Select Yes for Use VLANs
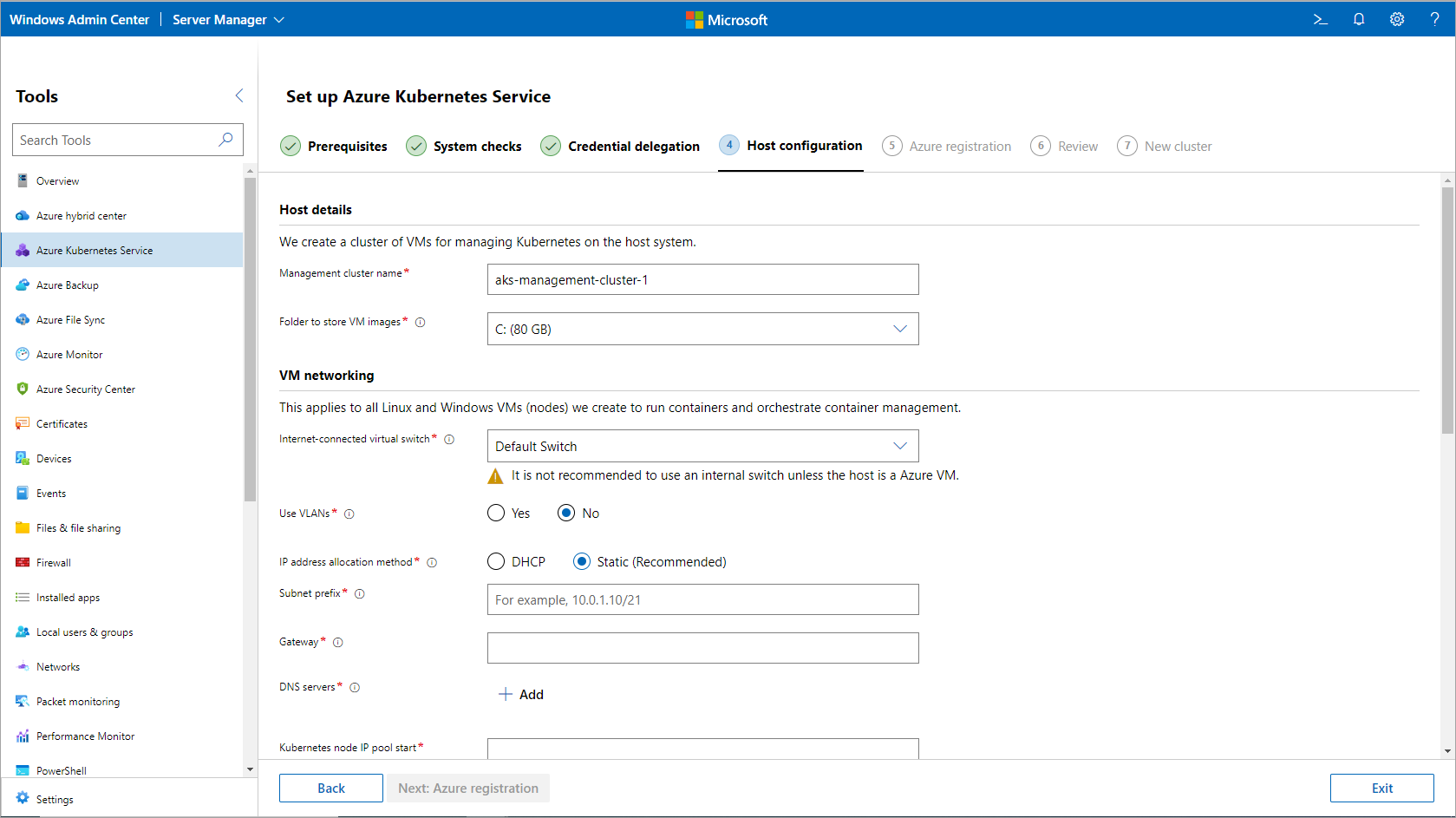The width and height of the screenshot is (1456, 818). tap(496, 514)
